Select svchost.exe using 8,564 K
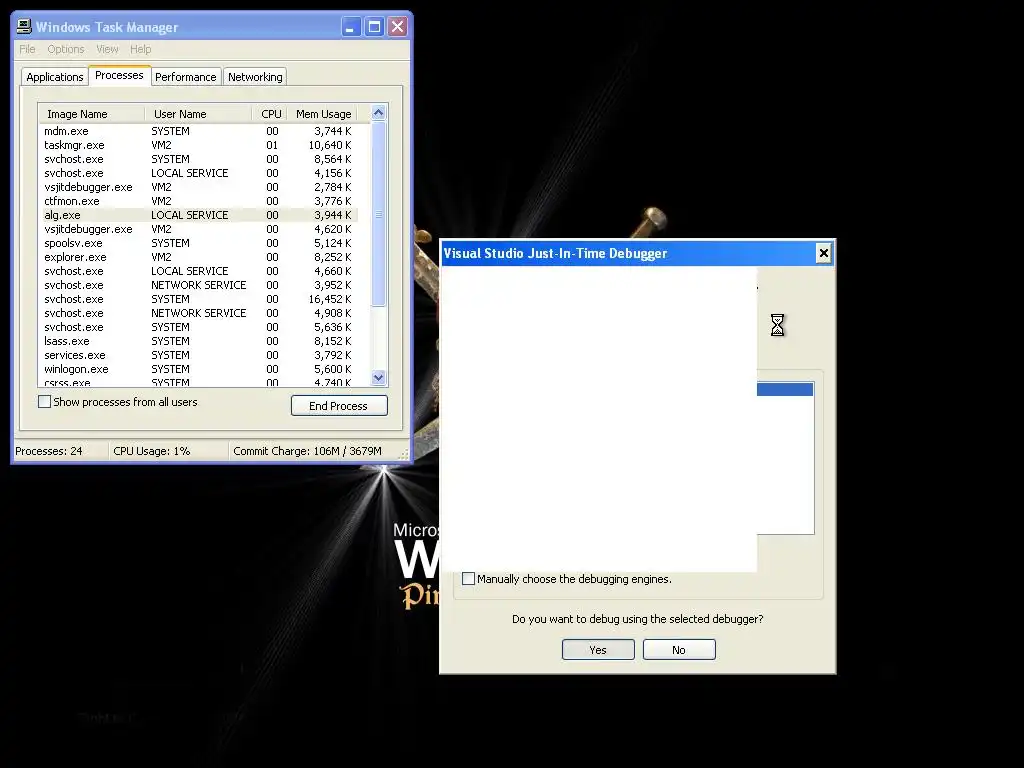This screenshot has width=1024, height=768. [x=199, y=159]
